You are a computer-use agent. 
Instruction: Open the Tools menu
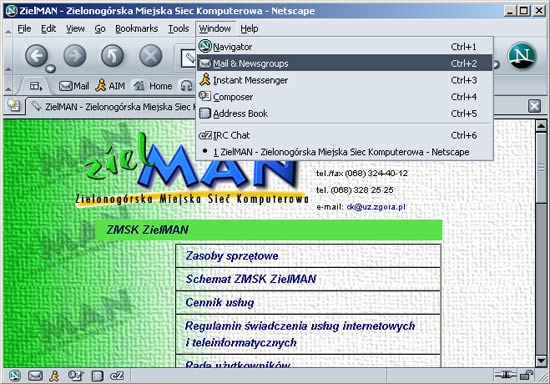(178, 28)
